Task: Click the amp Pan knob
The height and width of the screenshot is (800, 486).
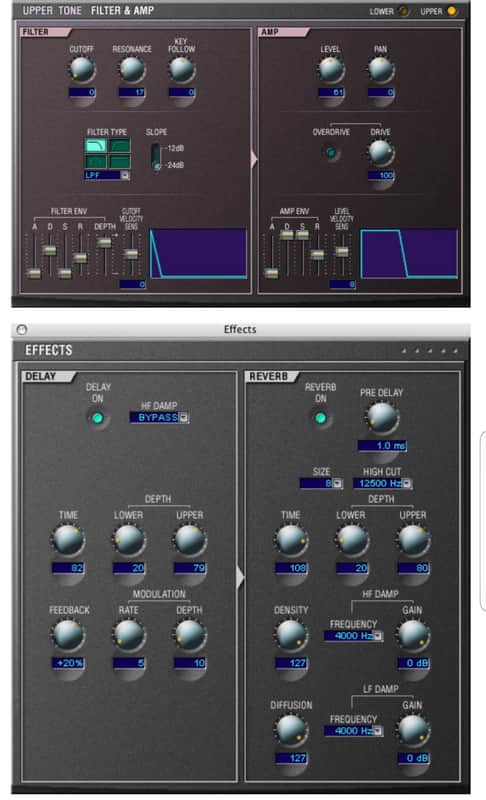Action: pyautogui.click(x=380, y=70)
